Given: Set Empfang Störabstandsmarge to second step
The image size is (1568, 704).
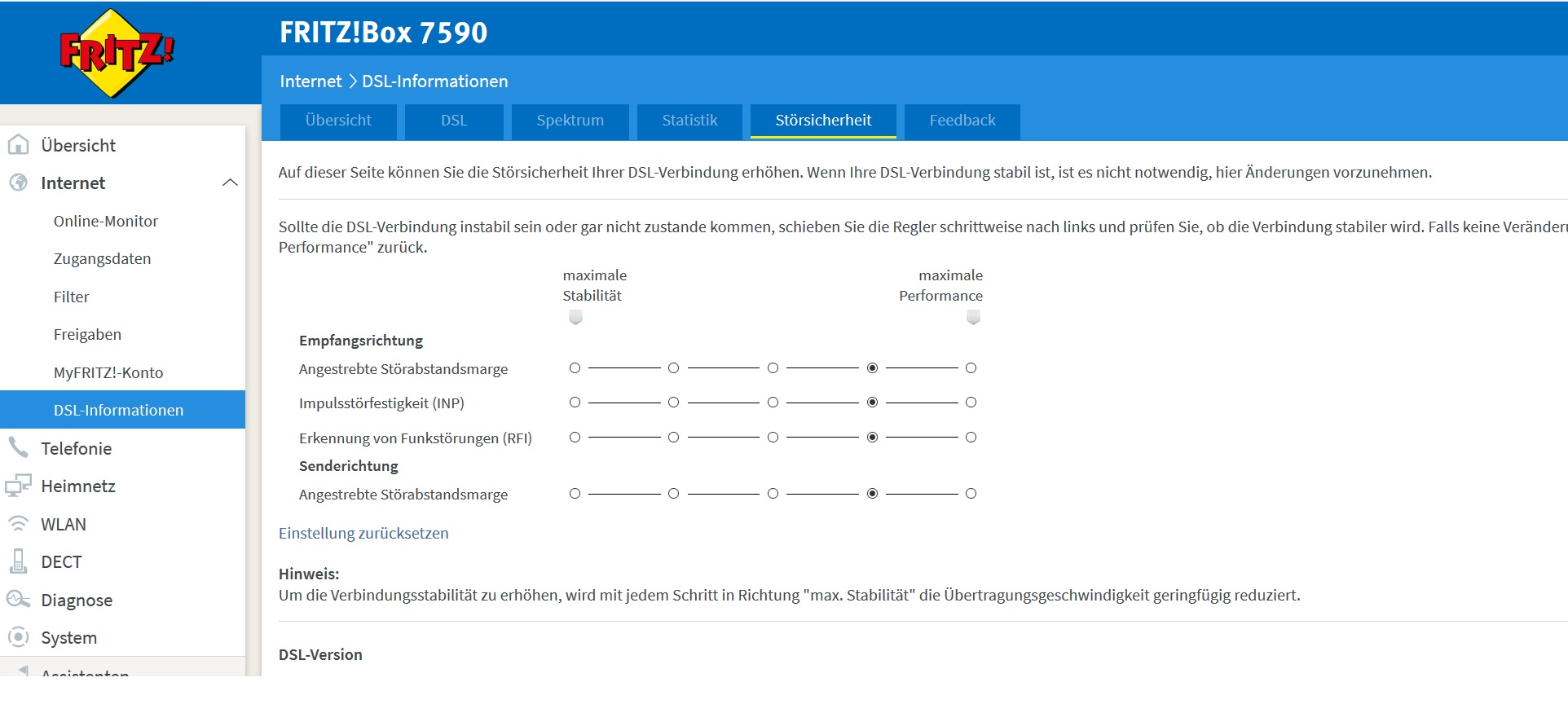Looking at the screenshot, I should 673,368.
